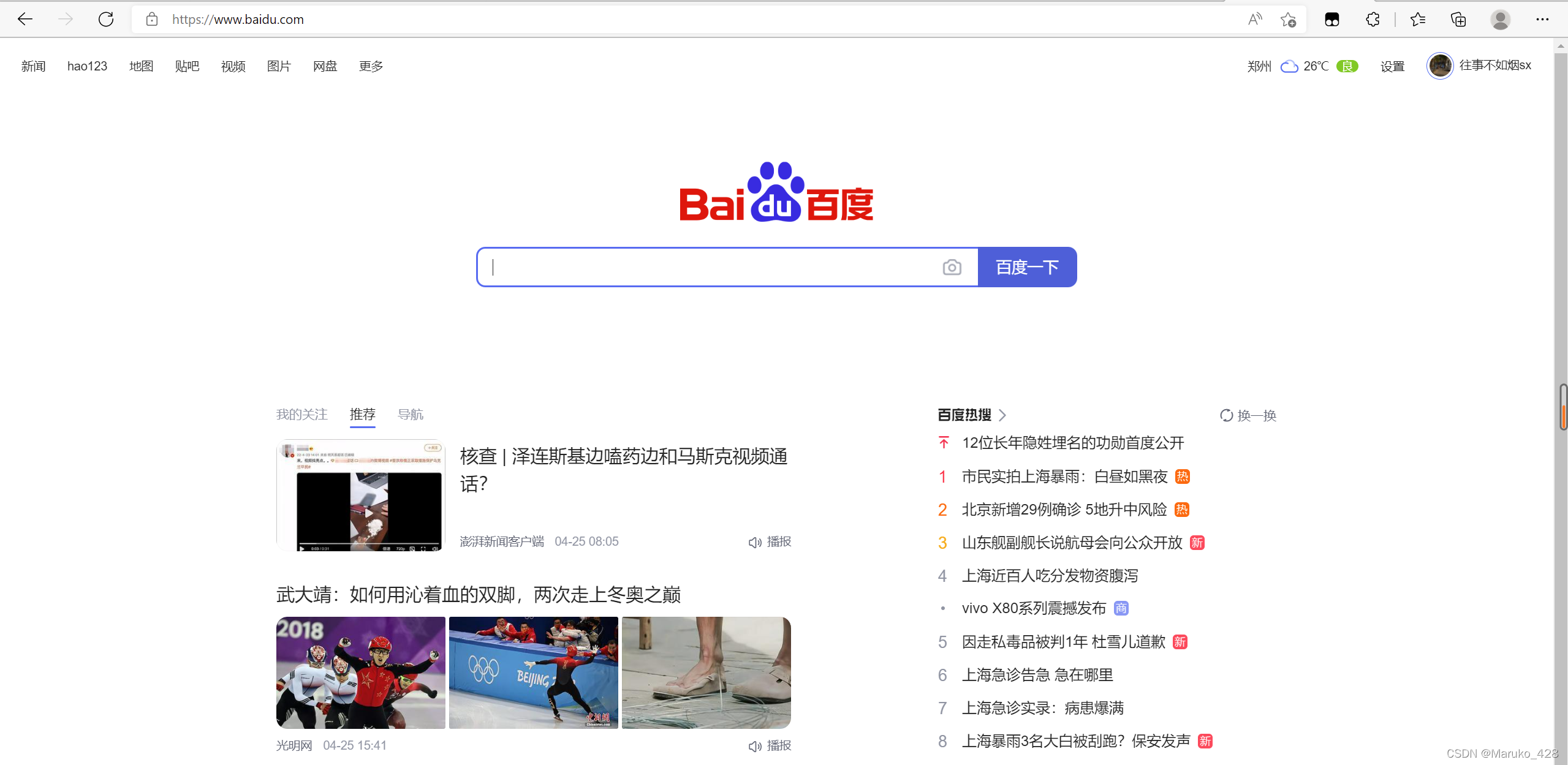Click the camera image-search icon
Screen dimensions: 1568x765
point(952,267)
